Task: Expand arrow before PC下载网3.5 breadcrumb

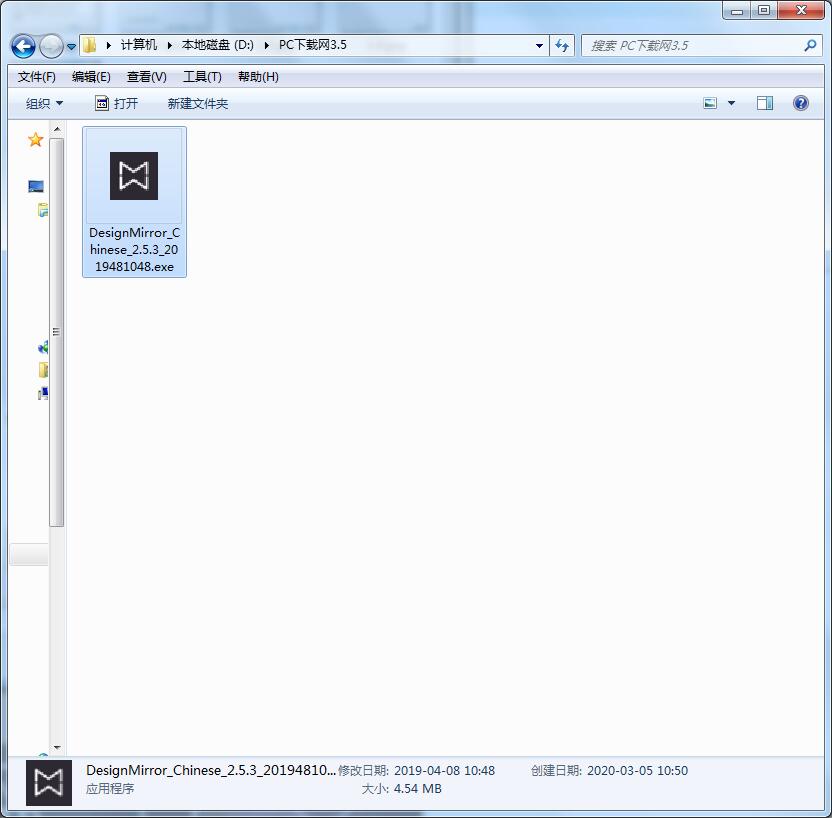Action: 267,46
